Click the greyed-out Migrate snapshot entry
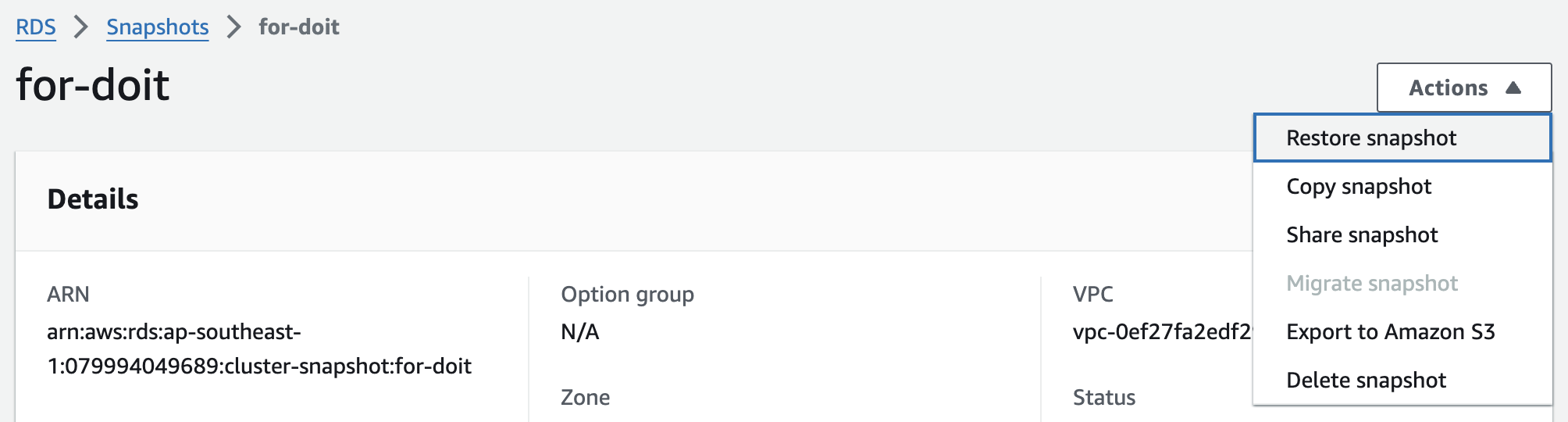Viewport: 1568px width, 422px height. point(1372,284)
